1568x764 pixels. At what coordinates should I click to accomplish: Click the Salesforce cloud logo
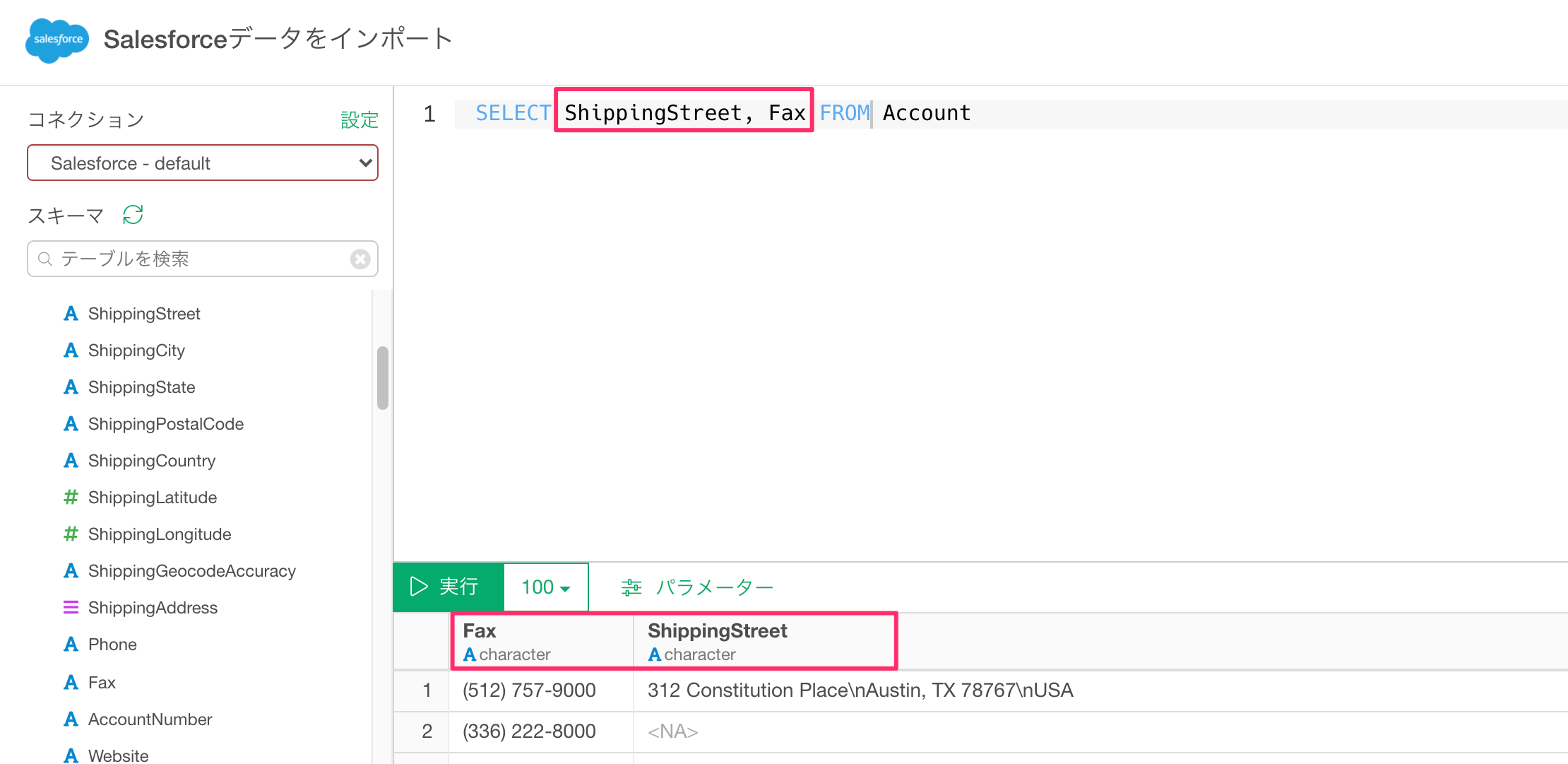coord(57,40)
